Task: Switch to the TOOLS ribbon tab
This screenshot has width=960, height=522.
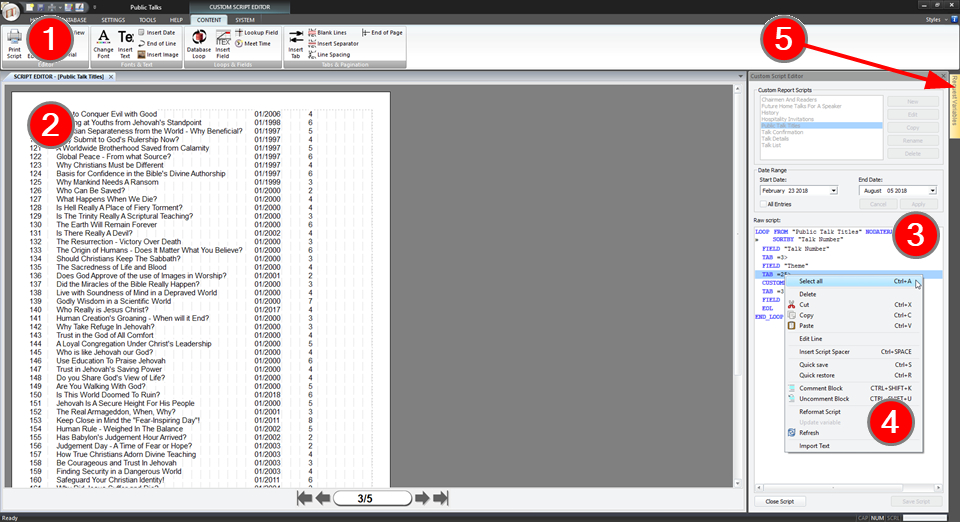Action: click(x=148, y=20)
